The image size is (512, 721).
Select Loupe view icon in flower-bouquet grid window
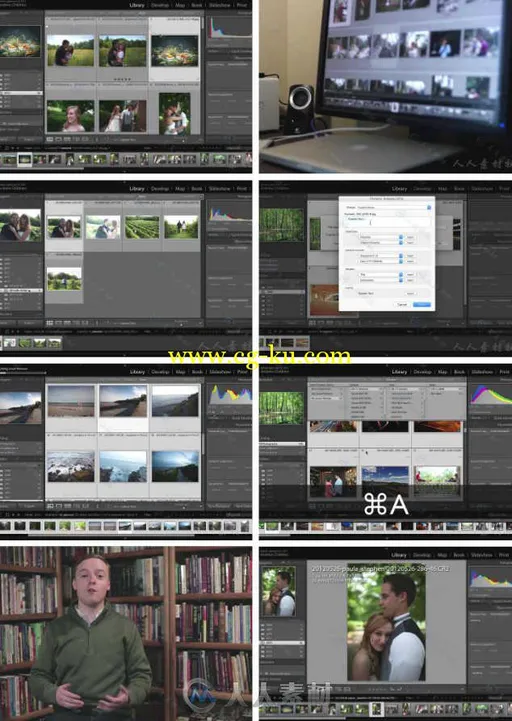[58, 139]
